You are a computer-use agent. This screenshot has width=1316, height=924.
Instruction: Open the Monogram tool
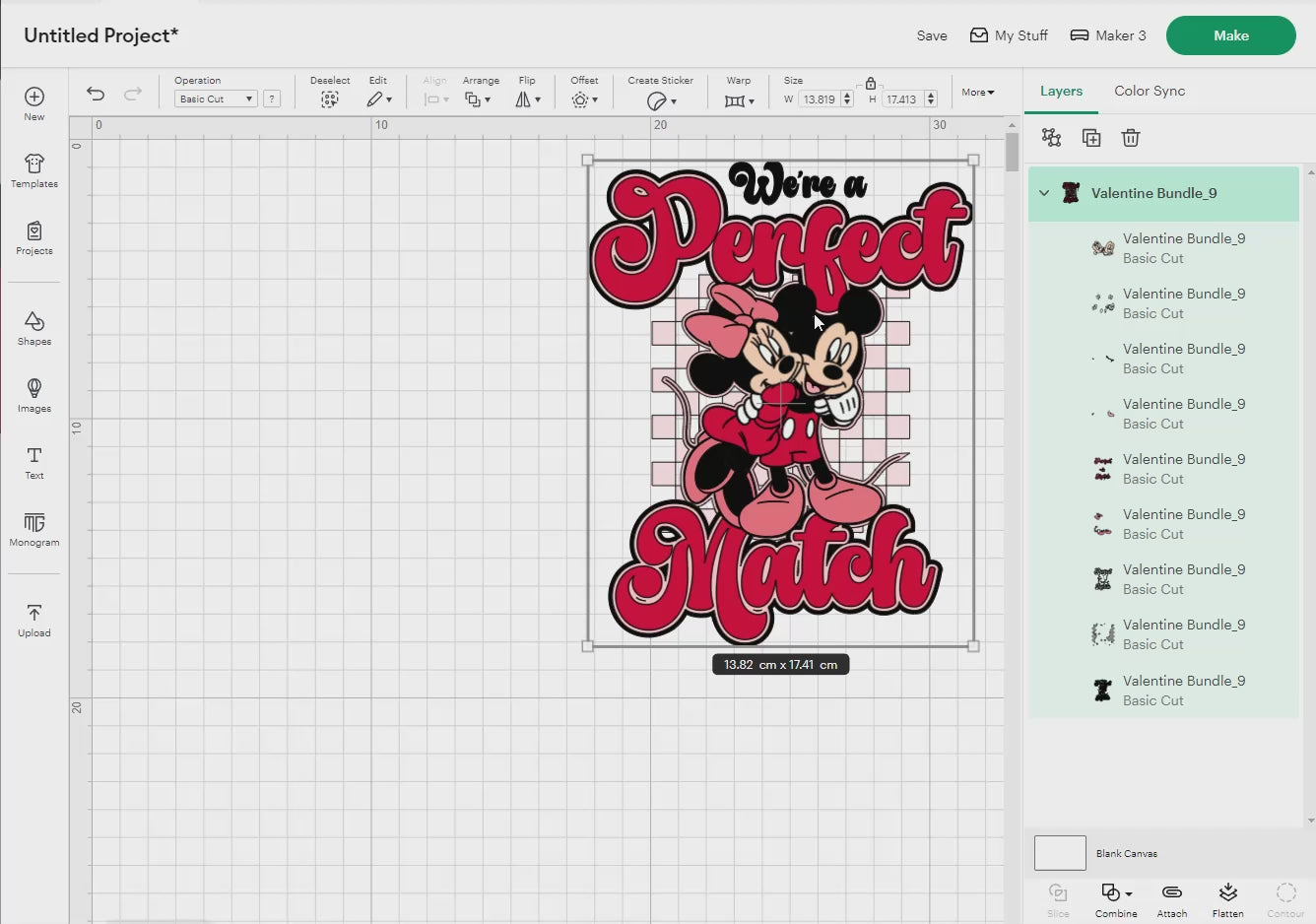click(34, 529)
